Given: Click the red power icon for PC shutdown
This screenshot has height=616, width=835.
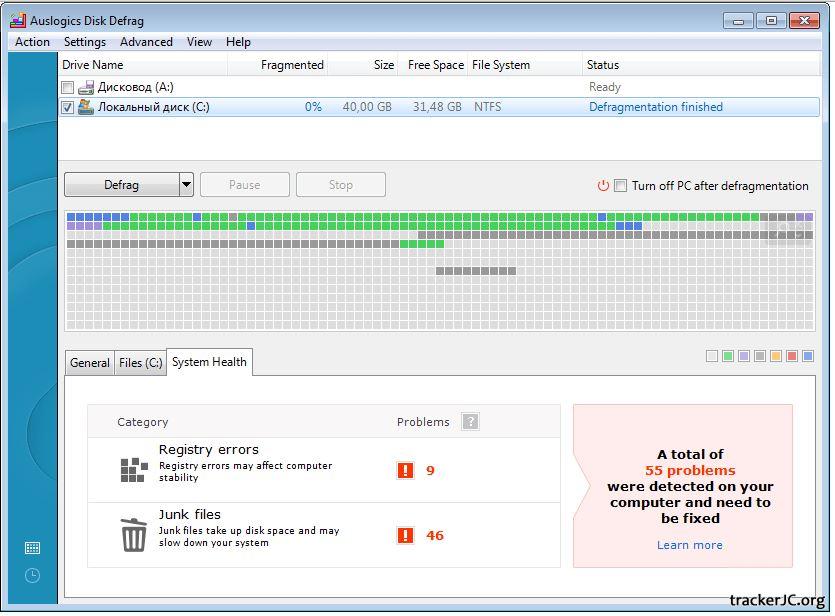Looking at the screenshot, I should 603,186.
